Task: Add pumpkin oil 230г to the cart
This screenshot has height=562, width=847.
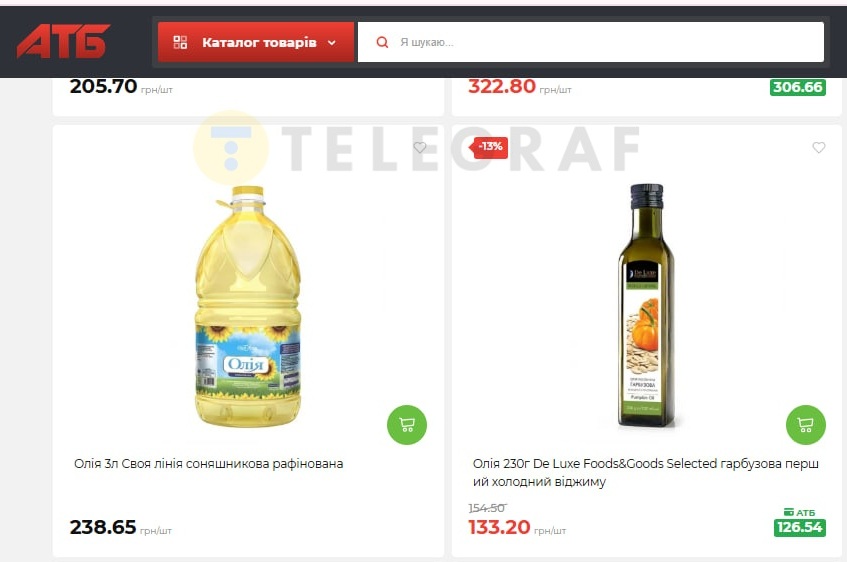Action: tap(805, 425)
